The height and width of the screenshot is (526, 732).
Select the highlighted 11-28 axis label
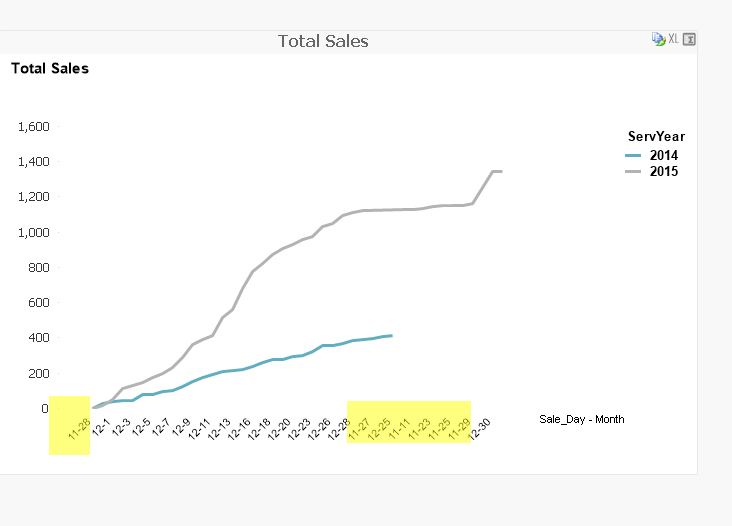79,430
